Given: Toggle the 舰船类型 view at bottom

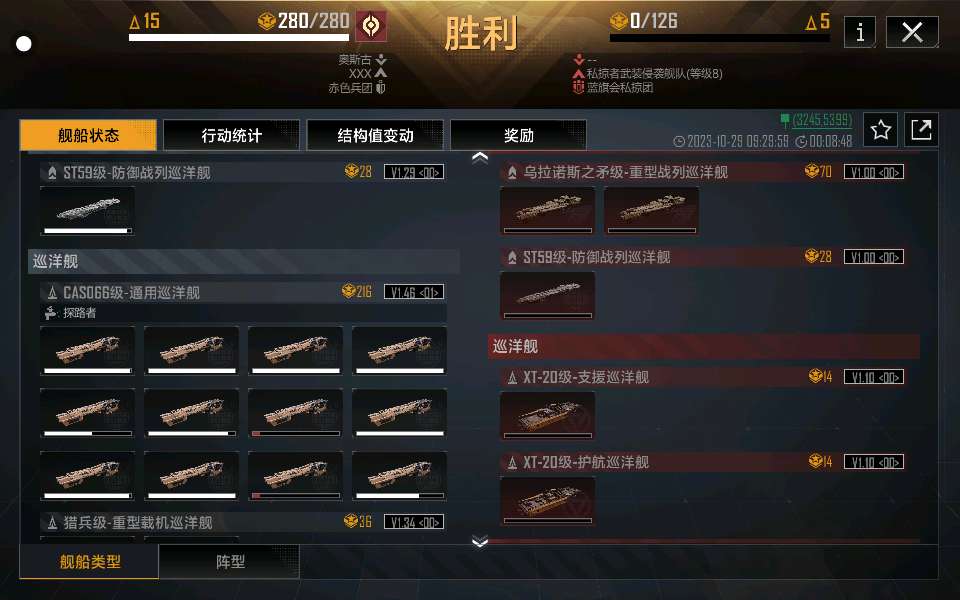Looking at the screenshot, I should [x=89, y=561].
